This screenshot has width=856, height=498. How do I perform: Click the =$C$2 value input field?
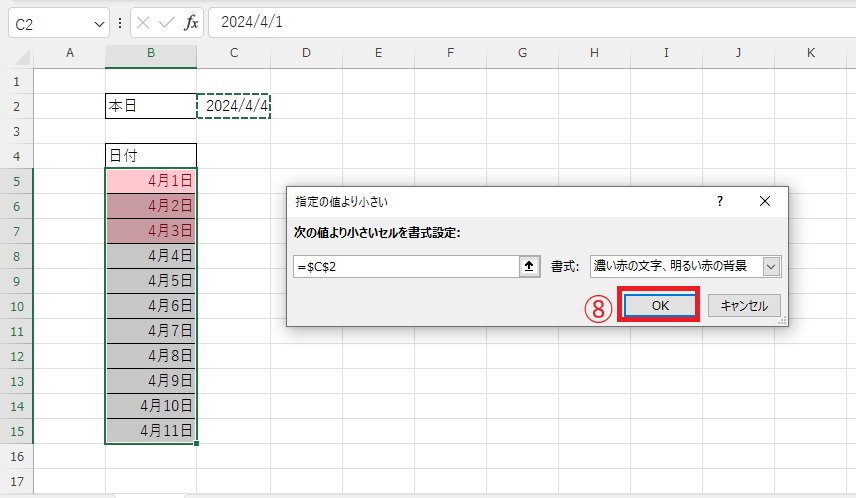(x=406, y=266)
